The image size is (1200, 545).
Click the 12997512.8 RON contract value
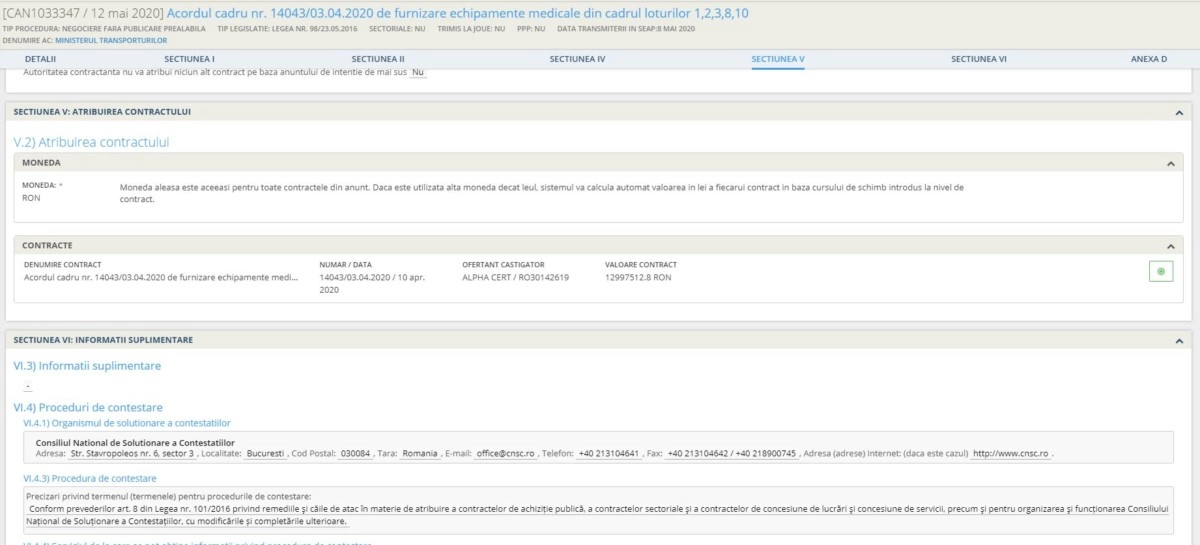click(x=638, y=277)
